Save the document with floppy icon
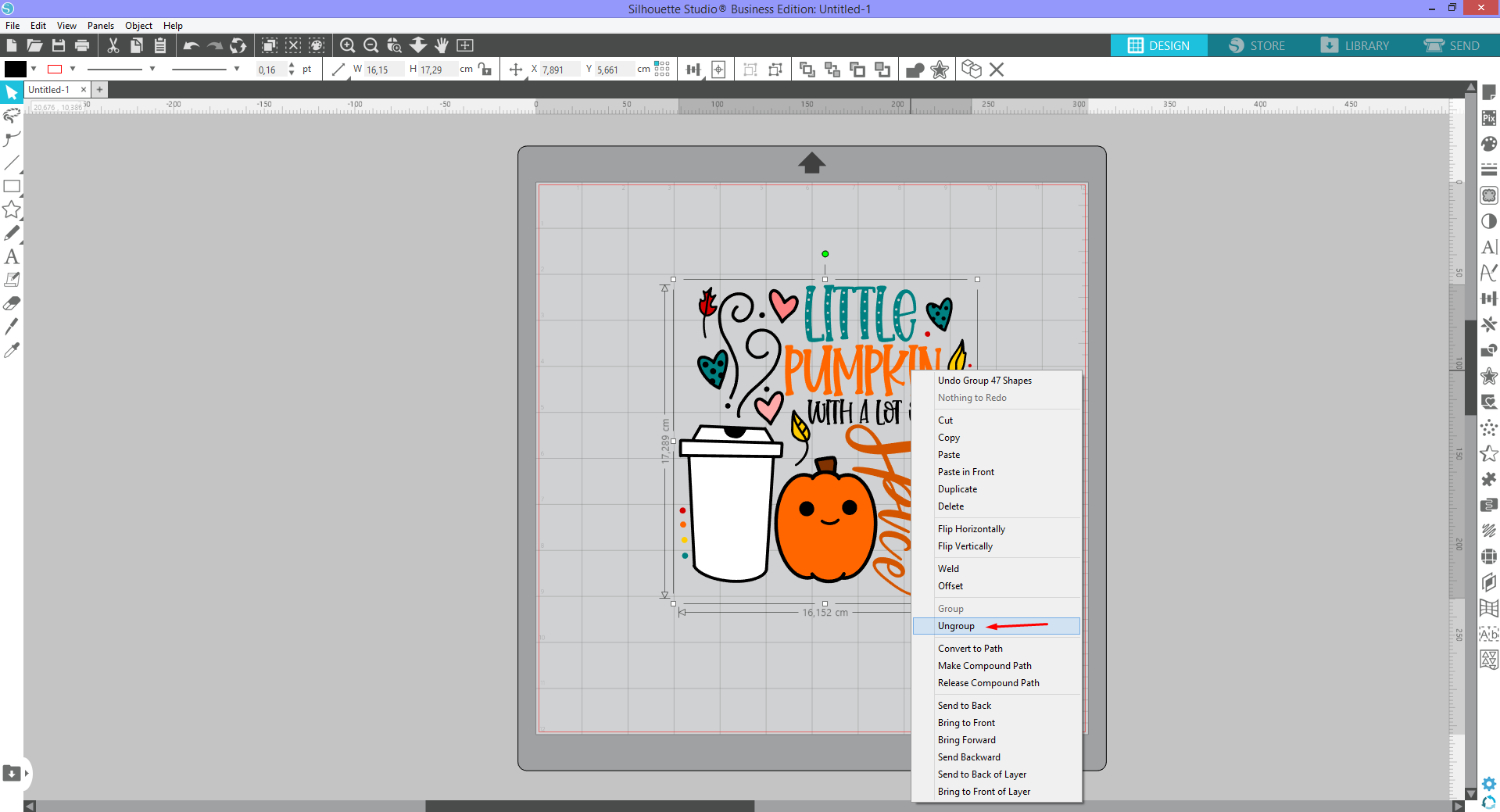 pyautogui.click(x=59, y=46)
